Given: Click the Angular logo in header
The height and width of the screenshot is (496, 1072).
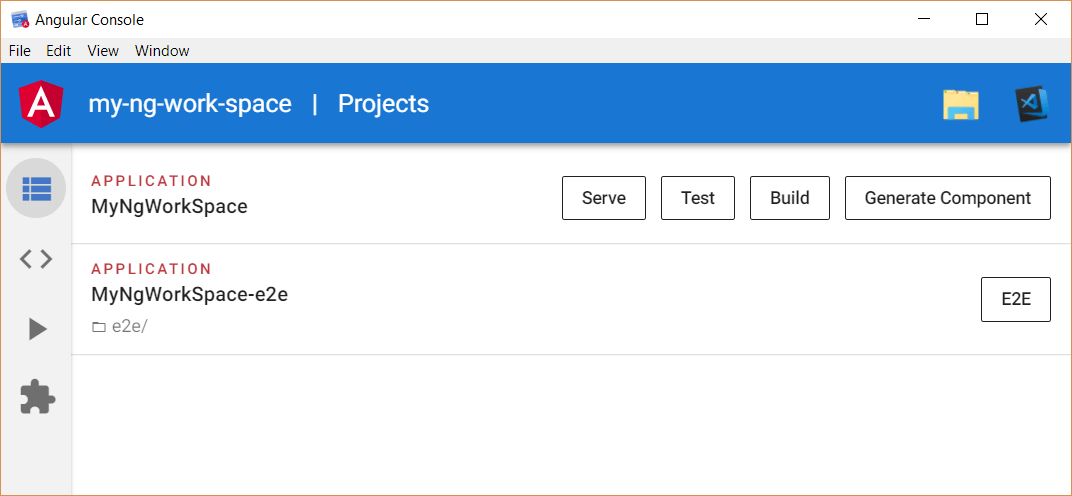Looking at the screenshot, I should click(x=42, y=104).
